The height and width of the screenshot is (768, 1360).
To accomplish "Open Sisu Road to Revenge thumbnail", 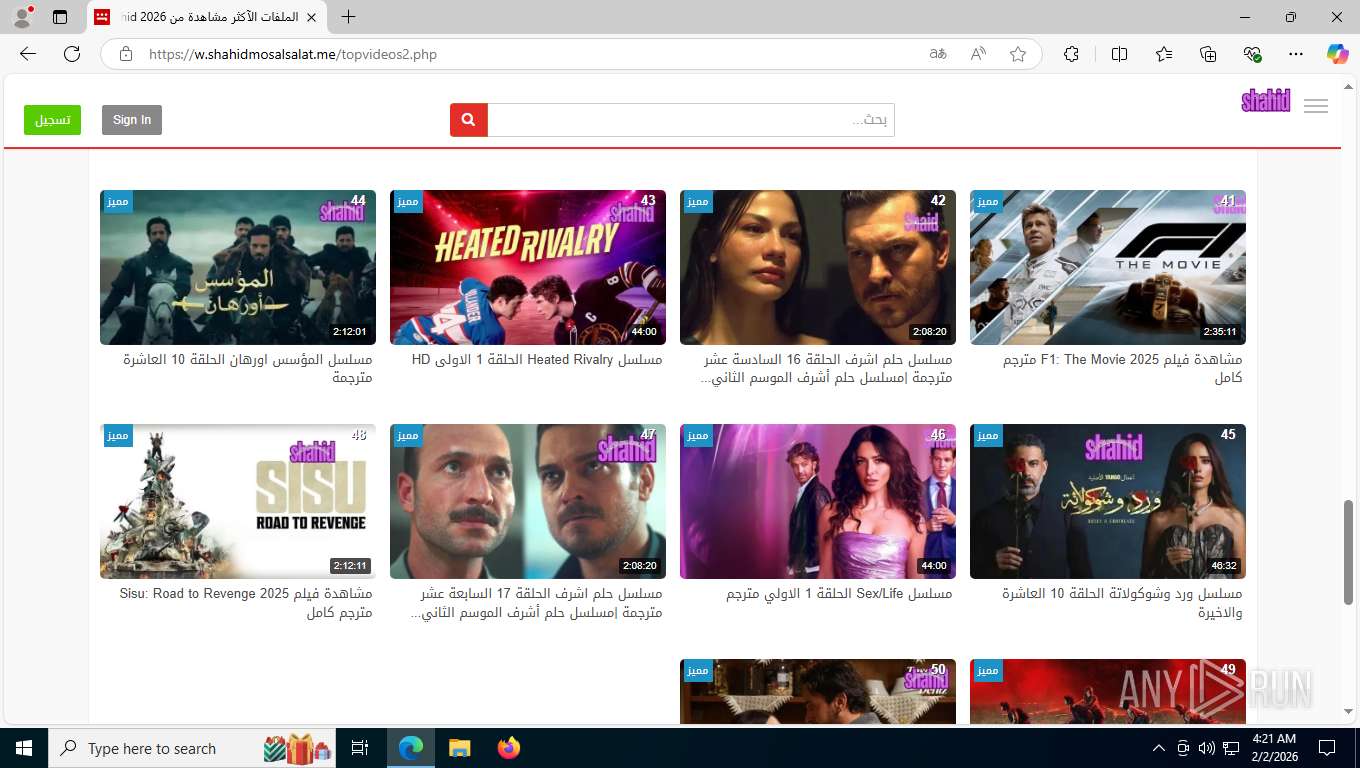I will click(238, 501).
